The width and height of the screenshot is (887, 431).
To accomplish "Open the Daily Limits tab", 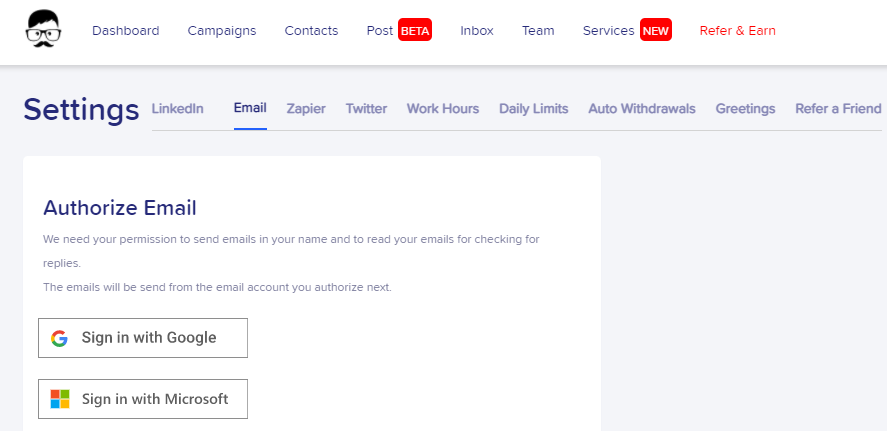I will point(533,109).
